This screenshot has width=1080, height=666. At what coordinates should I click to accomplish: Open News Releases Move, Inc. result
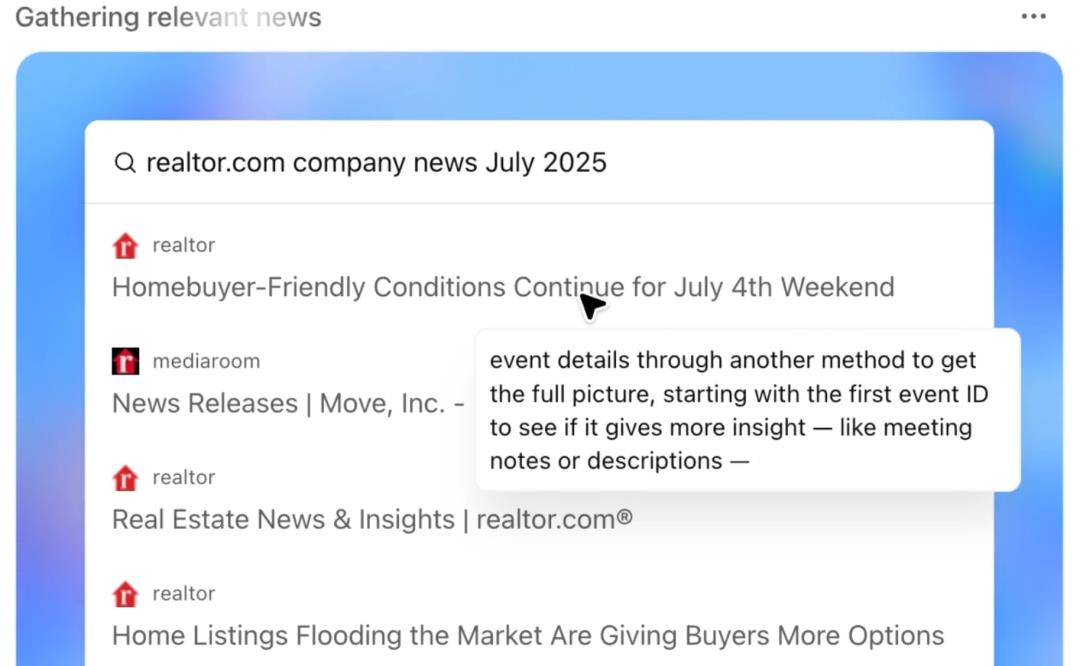point(288,404)
